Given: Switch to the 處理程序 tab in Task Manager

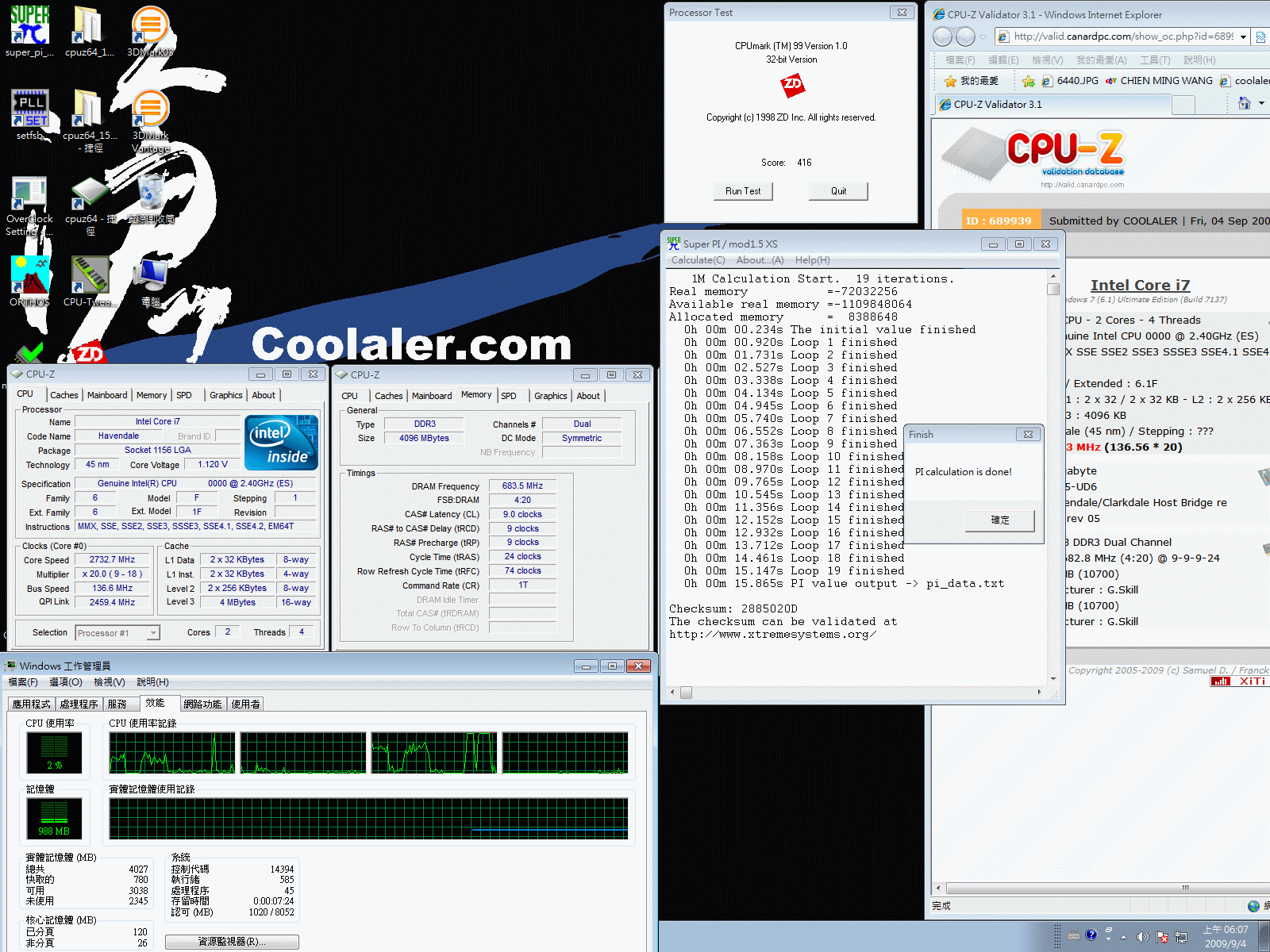Looking at the screenshot, I should click(79, 704).
